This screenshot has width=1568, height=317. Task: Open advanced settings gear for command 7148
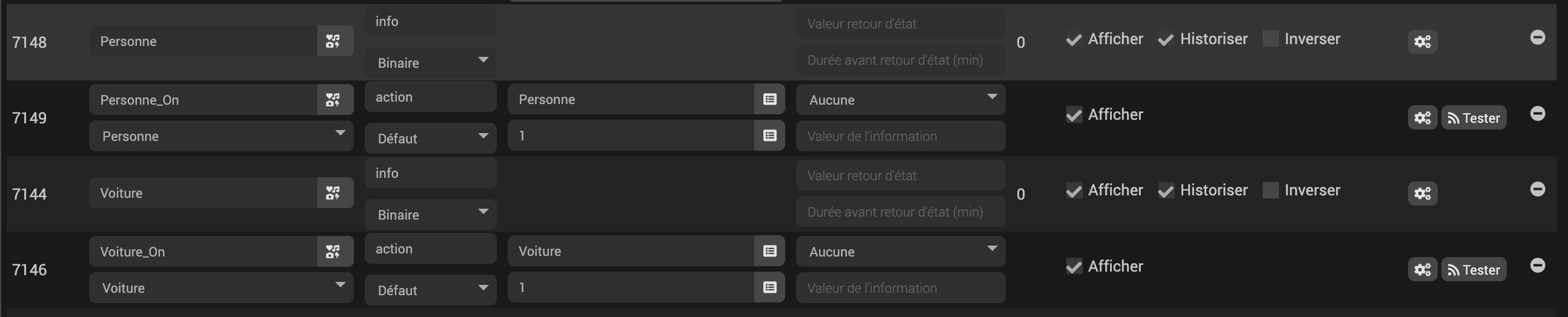(1422, 42)
